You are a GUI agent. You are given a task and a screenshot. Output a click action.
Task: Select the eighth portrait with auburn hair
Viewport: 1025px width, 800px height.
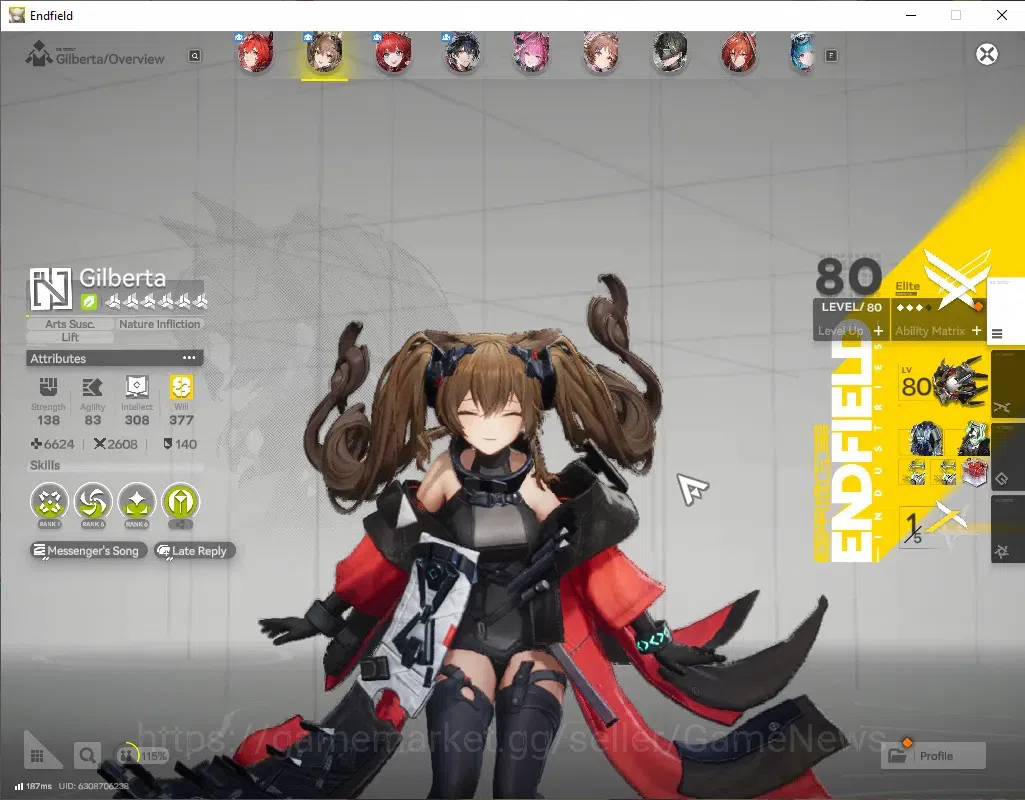coord(739,52)
